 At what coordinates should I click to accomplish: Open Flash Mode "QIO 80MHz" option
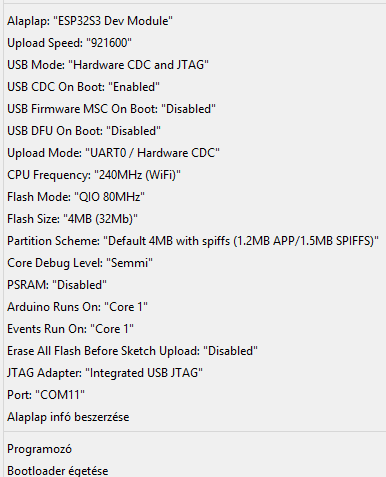[x=195, y=197]
